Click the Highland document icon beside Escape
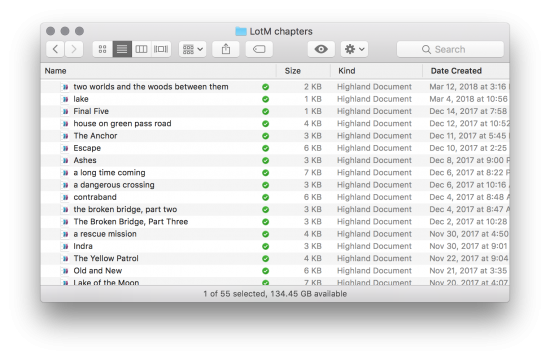550x360 pixels. pyautogui.click(x=65, y=148)
